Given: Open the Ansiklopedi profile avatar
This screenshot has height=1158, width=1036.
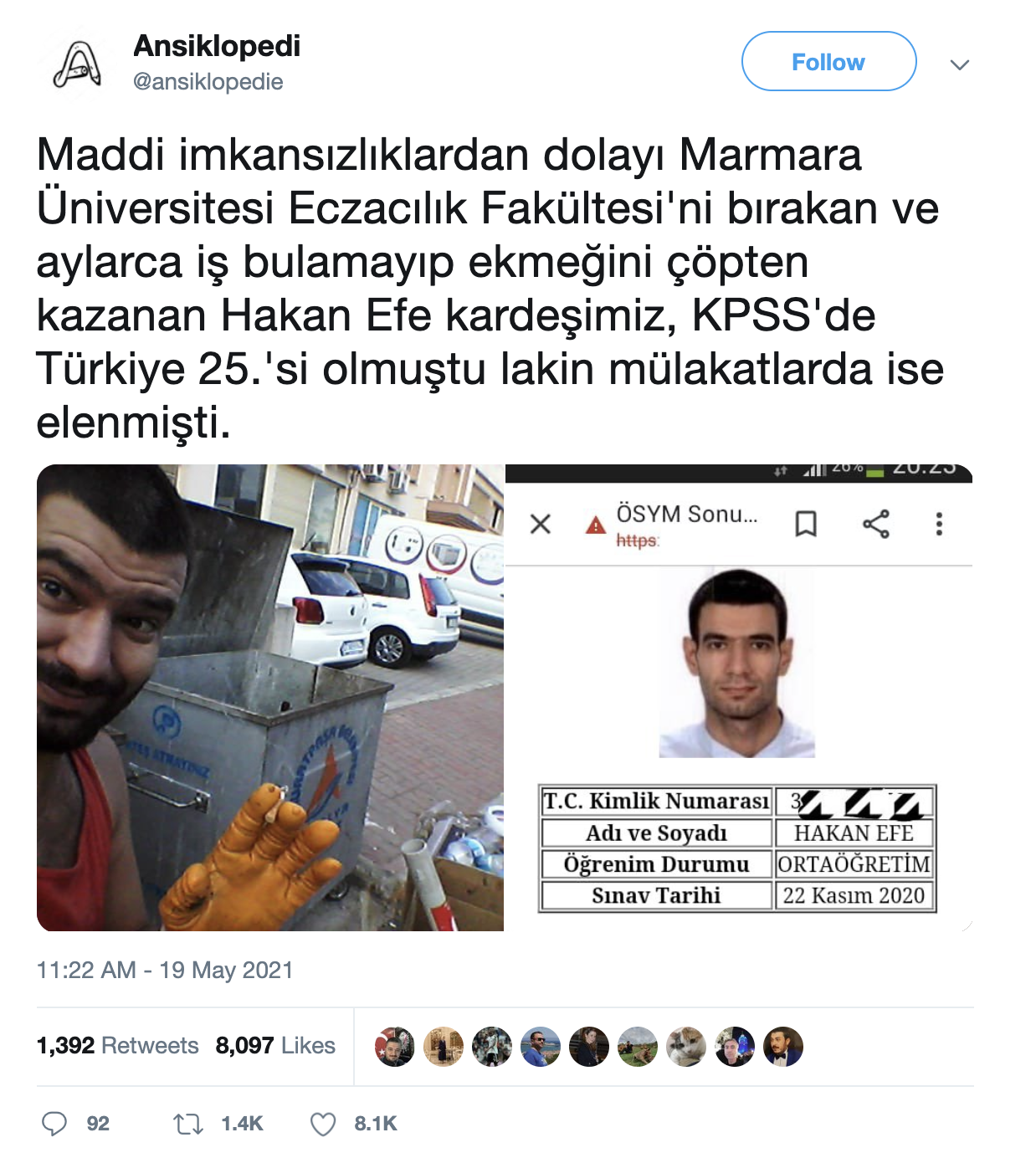Looking at the screenshot, I should [x=78, y=64].
